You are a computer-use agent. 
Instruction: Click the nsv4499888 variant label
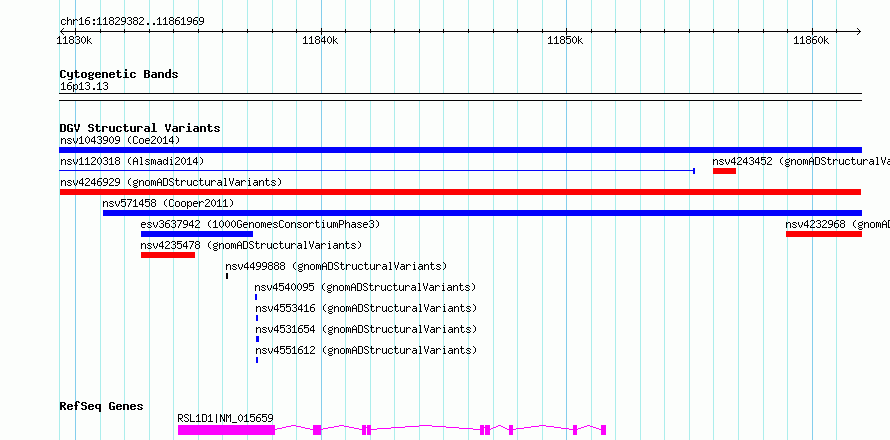336,266
